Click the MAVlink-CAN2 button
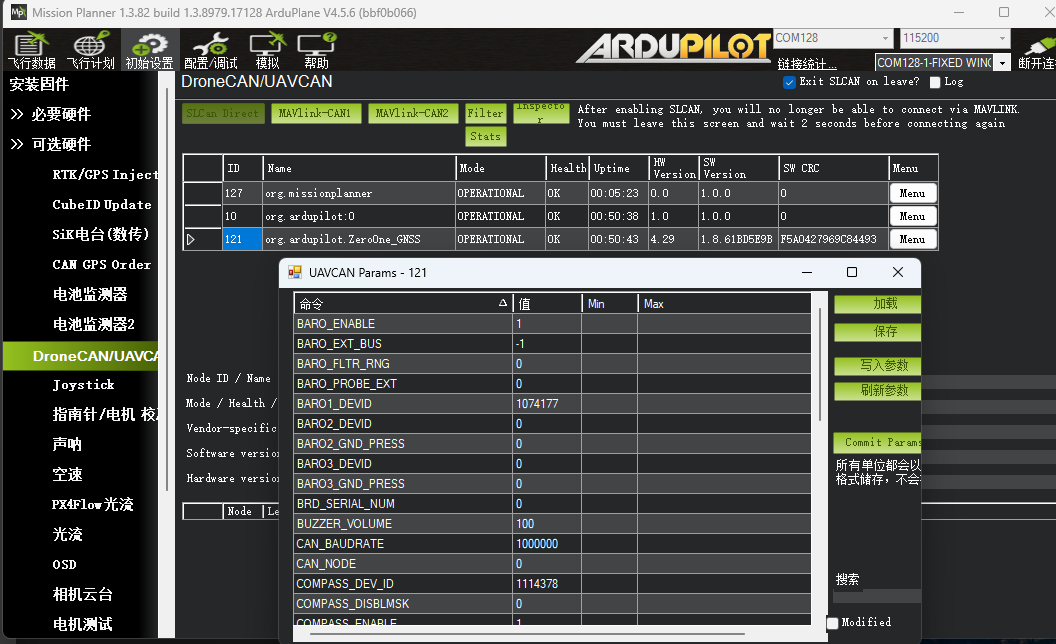The width and height of the screenshot is (1056, 644). pos(412,113)
